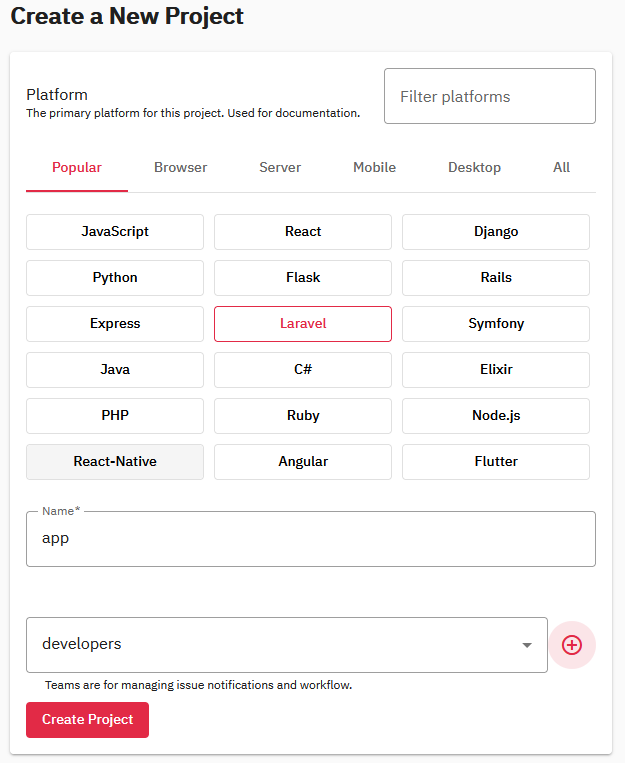Image resolution: width=625 pixels, height=763 pixels.
Task: Show All platforms tab
Action: (x=561, y=167)
